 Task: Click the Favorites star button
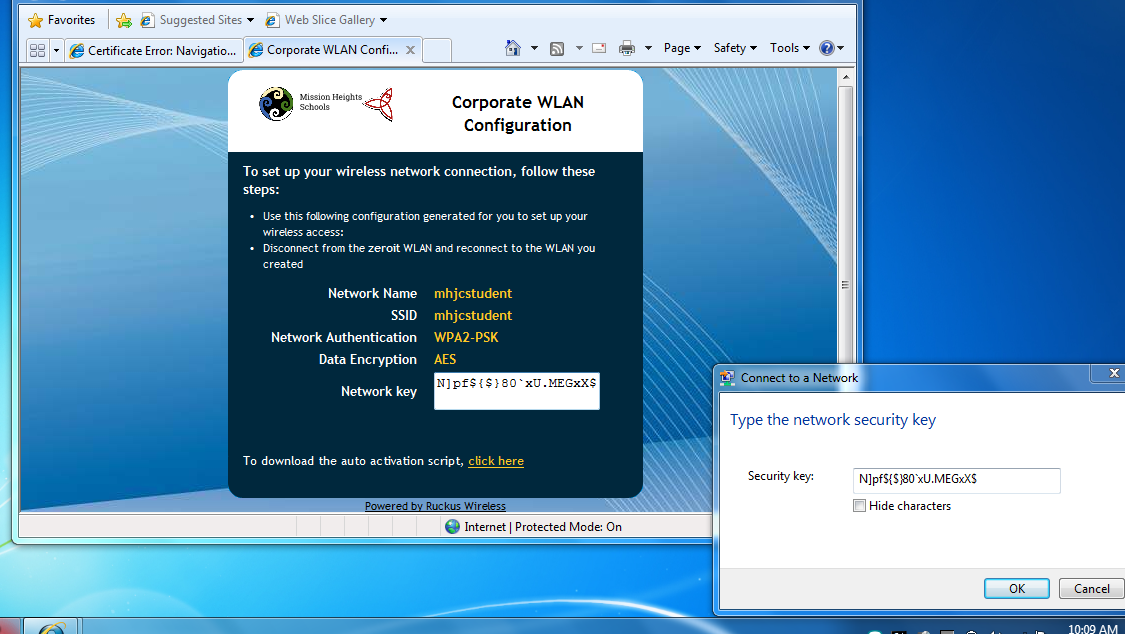[61, 20]
